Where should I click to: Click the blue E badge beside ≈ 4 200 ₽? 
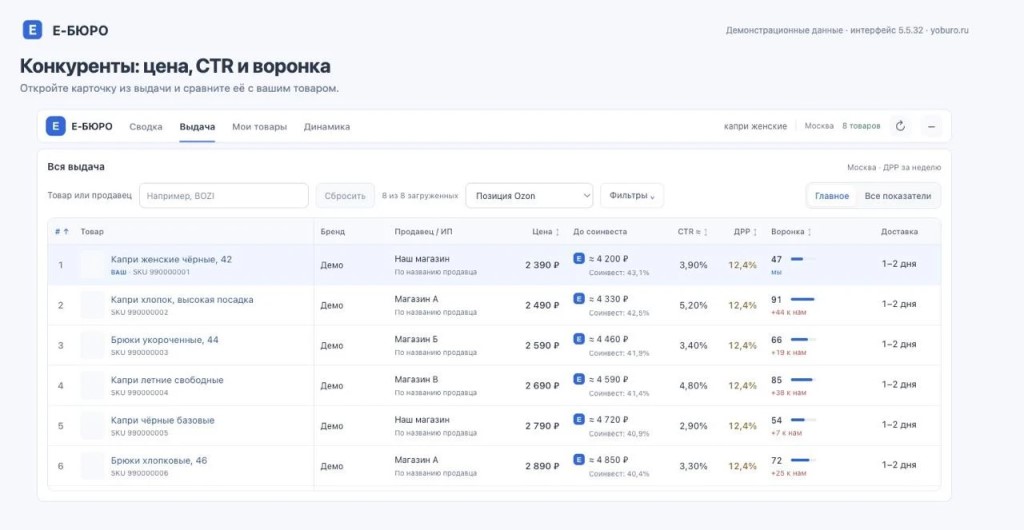coord(579,258)
